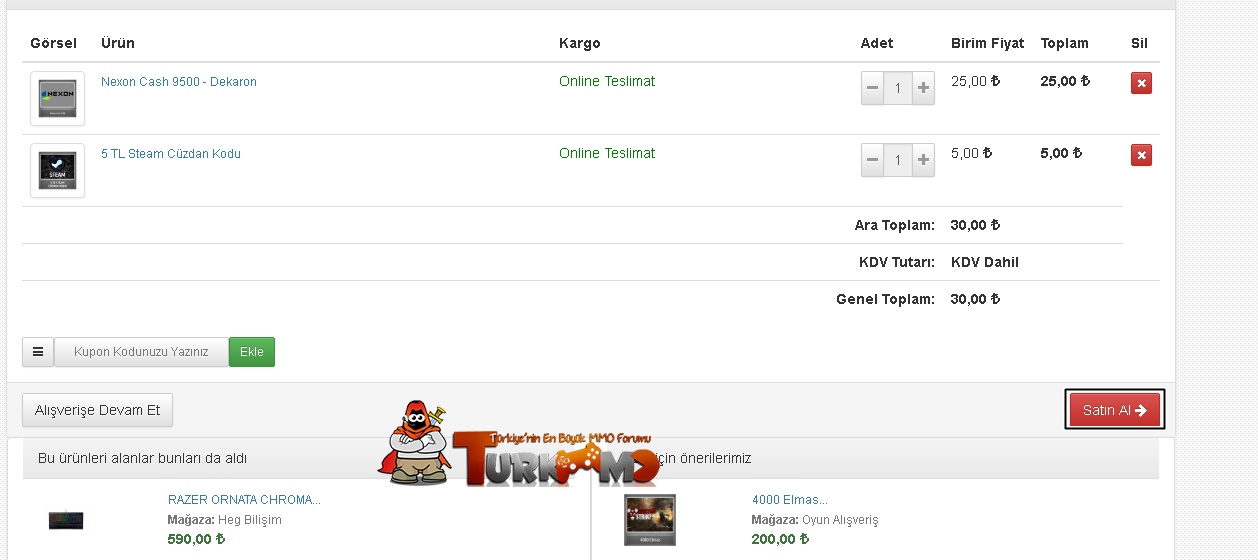Click the Kargo column header

tap(580, 43)
